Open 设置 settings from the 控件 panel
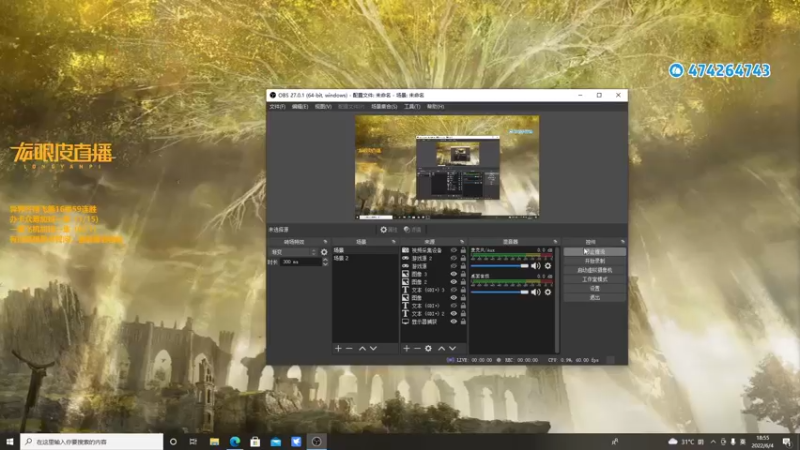800x450 pixels. (x=594, y=289)
